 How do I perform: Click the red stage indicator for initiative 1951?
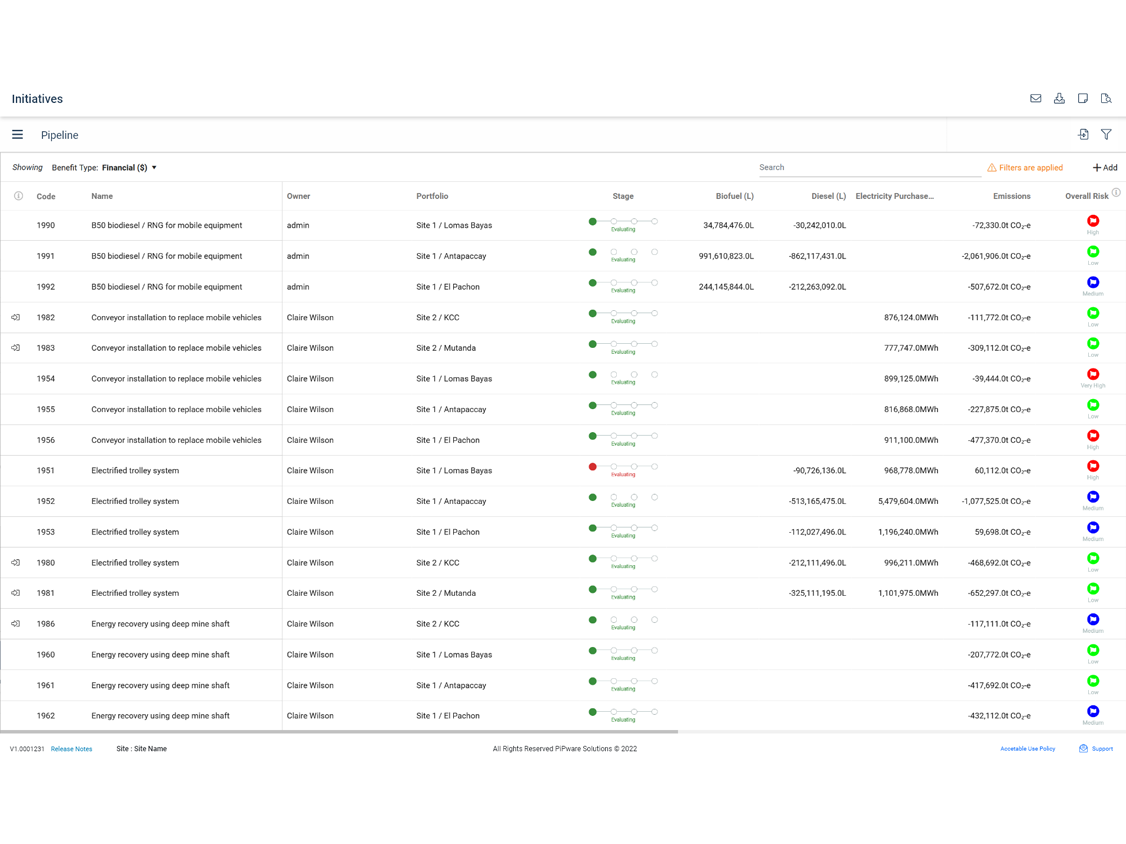point(593,467)
